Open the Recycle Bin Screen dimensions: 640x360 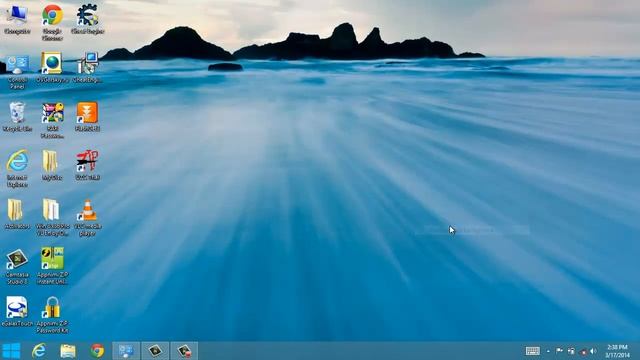tap(17, 117)
